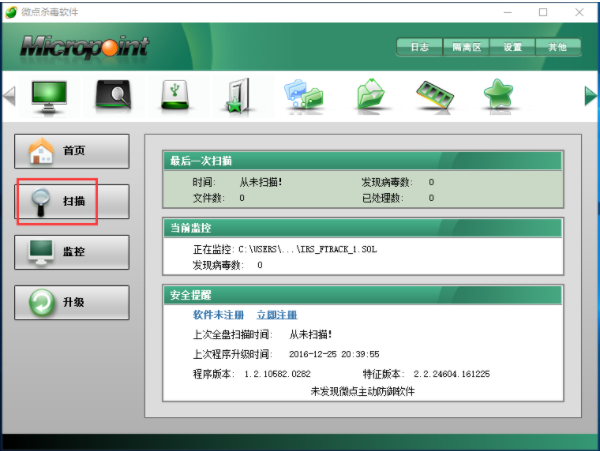Click the monitored path C:\USERS\...\IBS_FTRACK_1.SOL
This screenshot has width=600, height=451.
pos(308,249)
